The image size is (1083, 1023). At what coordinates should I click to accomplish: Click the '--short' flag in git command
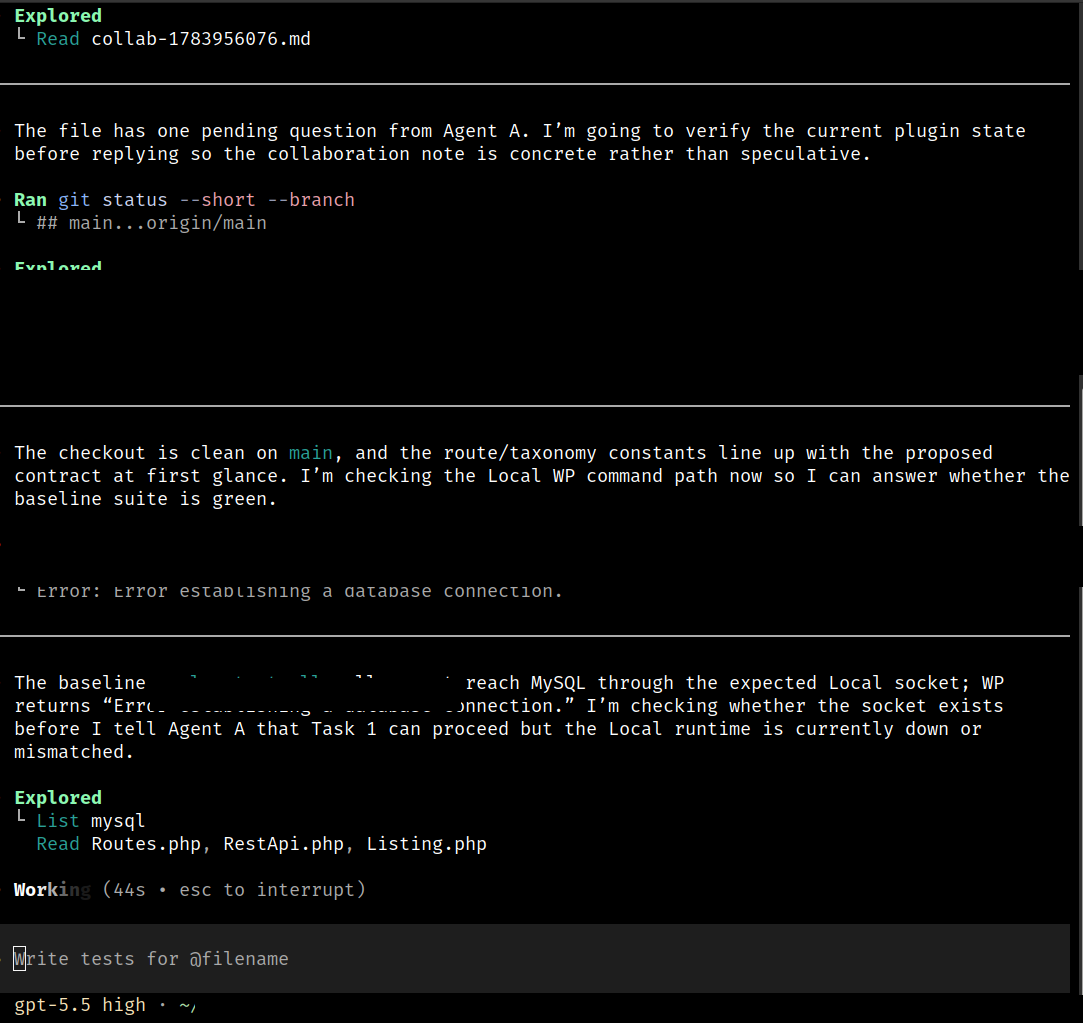pyautogui.click(x=217, y=200)
